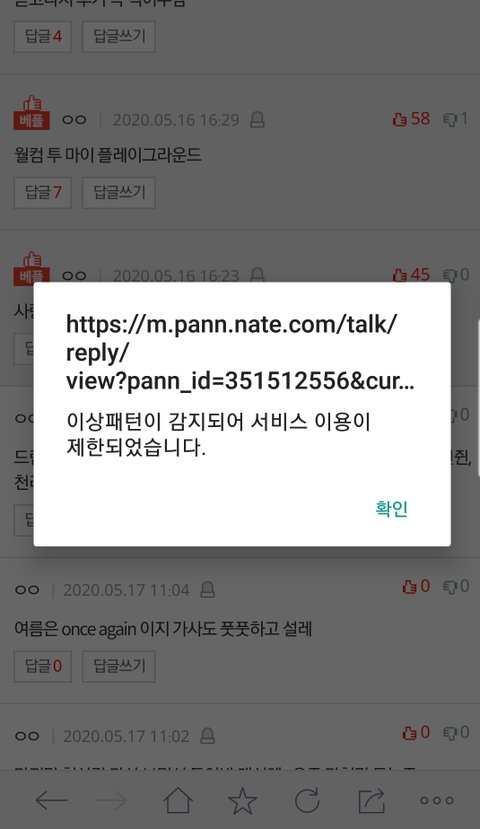The width and height of the screenshot is (480, 829).
Task: Dislike the 11:02 comment thumbs-down
Action: pyautogui.click(x=456, y=732)
